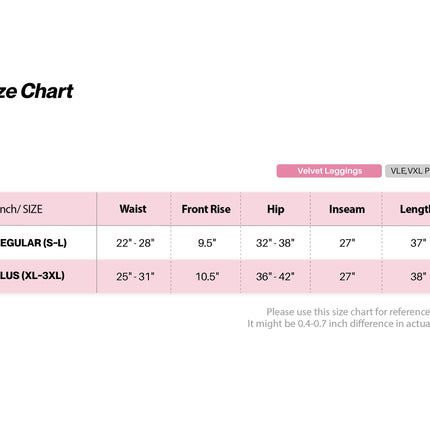430x430 pixels.
Task: Click the 32" - 38" hip value
Action: coord(275,243)
